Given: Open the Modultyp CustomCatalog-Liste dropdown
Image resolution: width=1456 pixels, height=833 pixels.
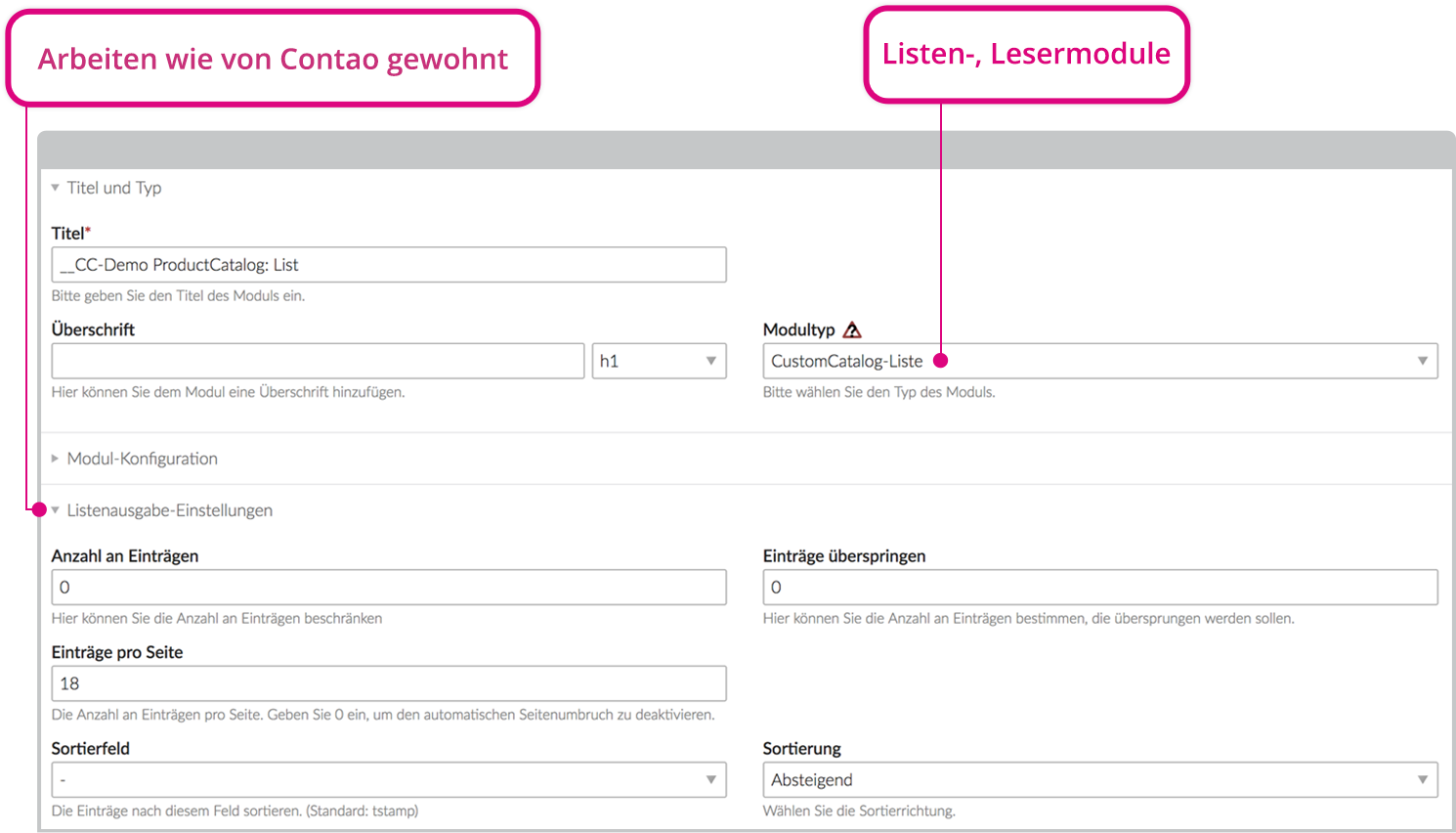Looking at the screenshot, I should pos(1100,361).
